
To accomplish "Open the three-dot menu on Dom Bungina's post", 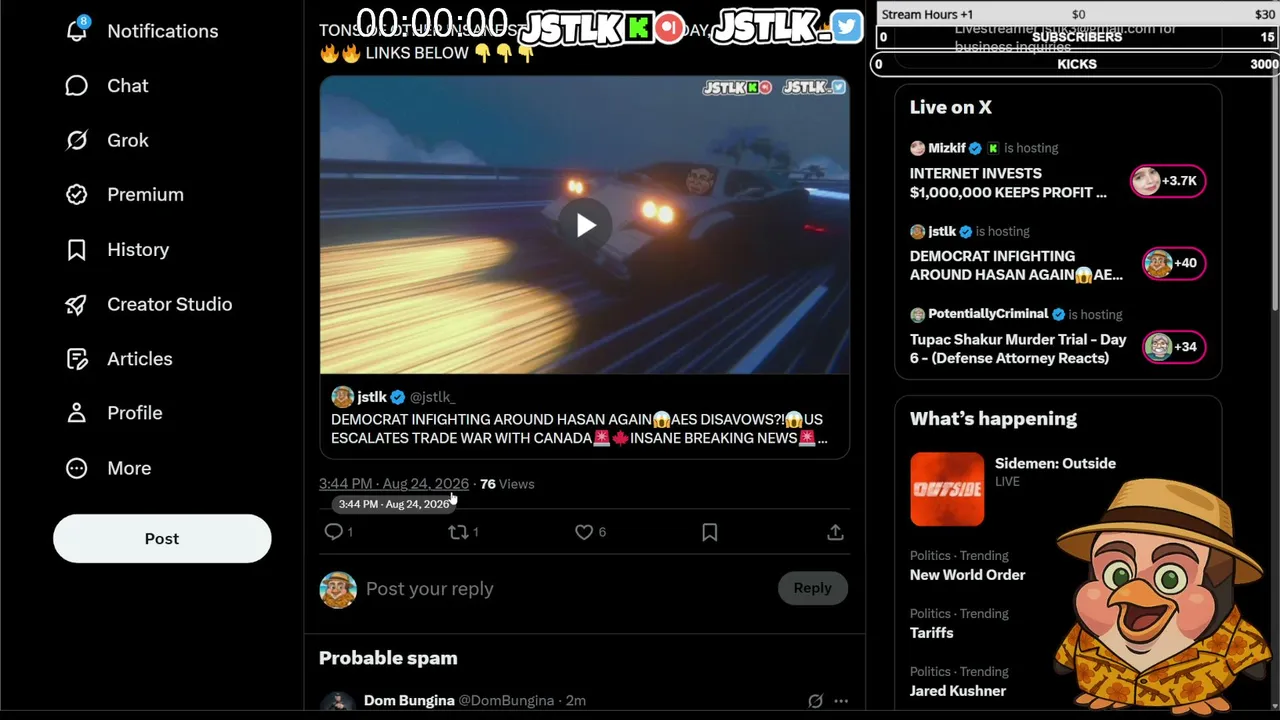I will click(x=841, y=701).
